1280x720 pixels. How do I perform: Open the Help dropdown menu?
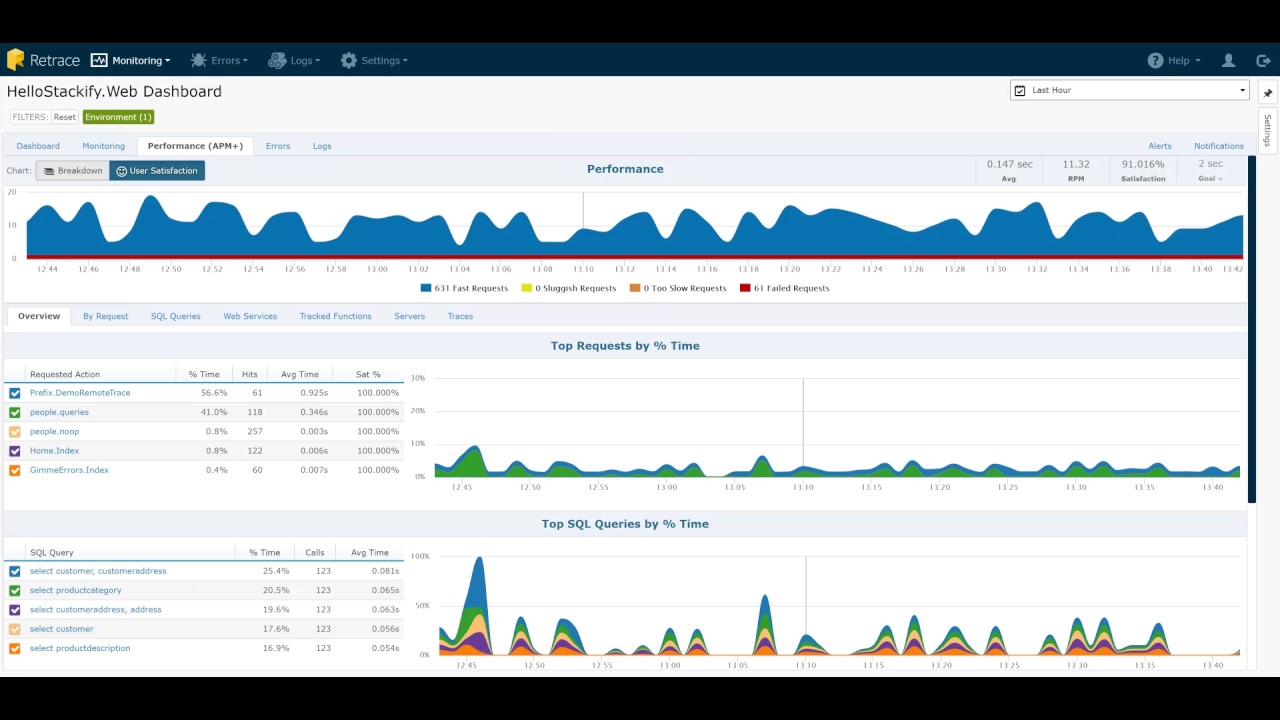1174,60
